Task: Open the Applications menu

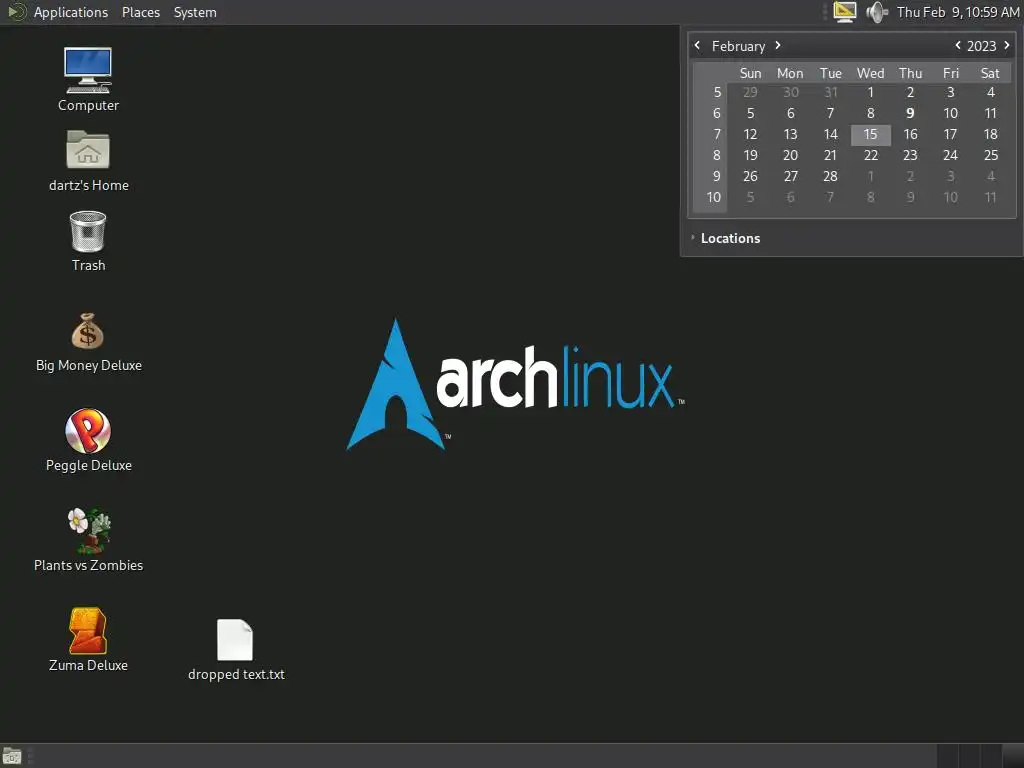Action: pos(71,12)
